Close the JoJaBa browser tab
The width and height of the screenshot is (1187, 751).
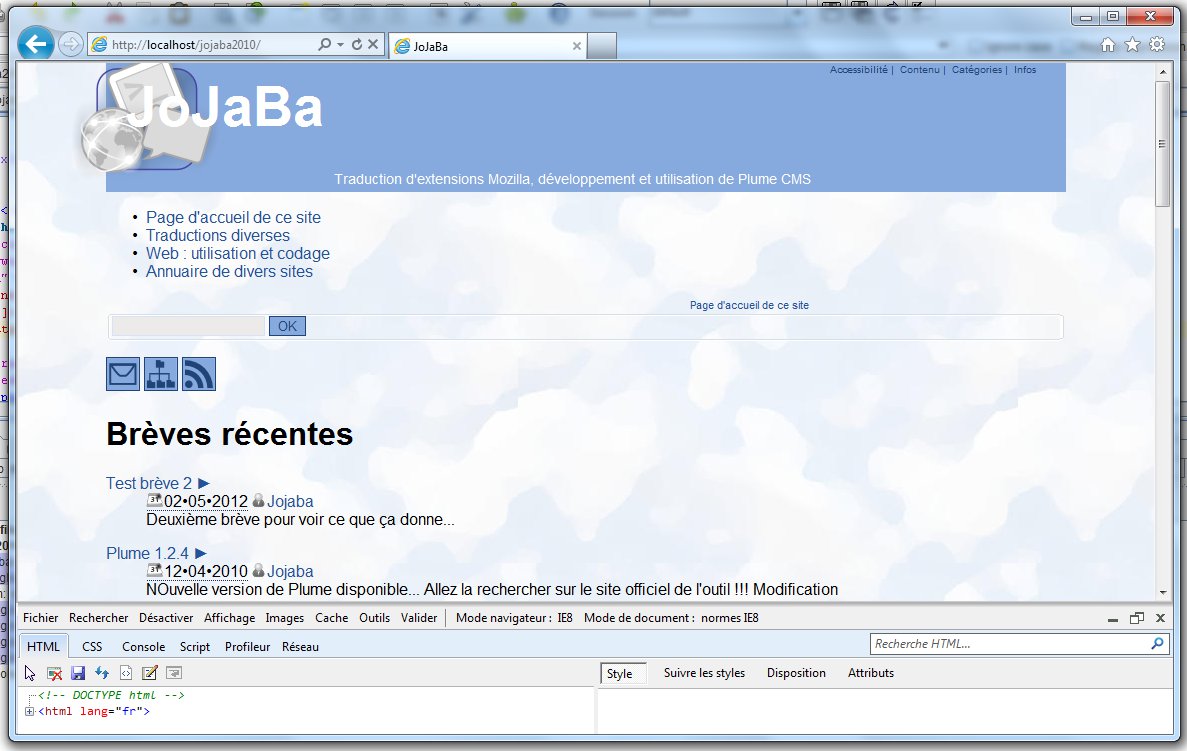(x=577, y=46)
